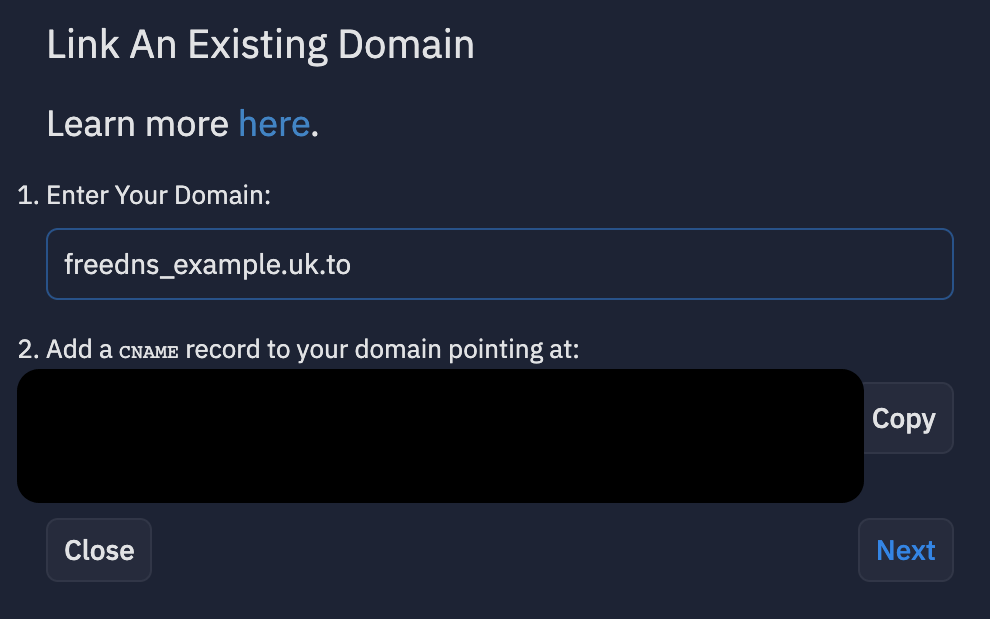Click the Enter Your Domain input field
This screenshot has height=619, width=990.
tap(499, 264)
